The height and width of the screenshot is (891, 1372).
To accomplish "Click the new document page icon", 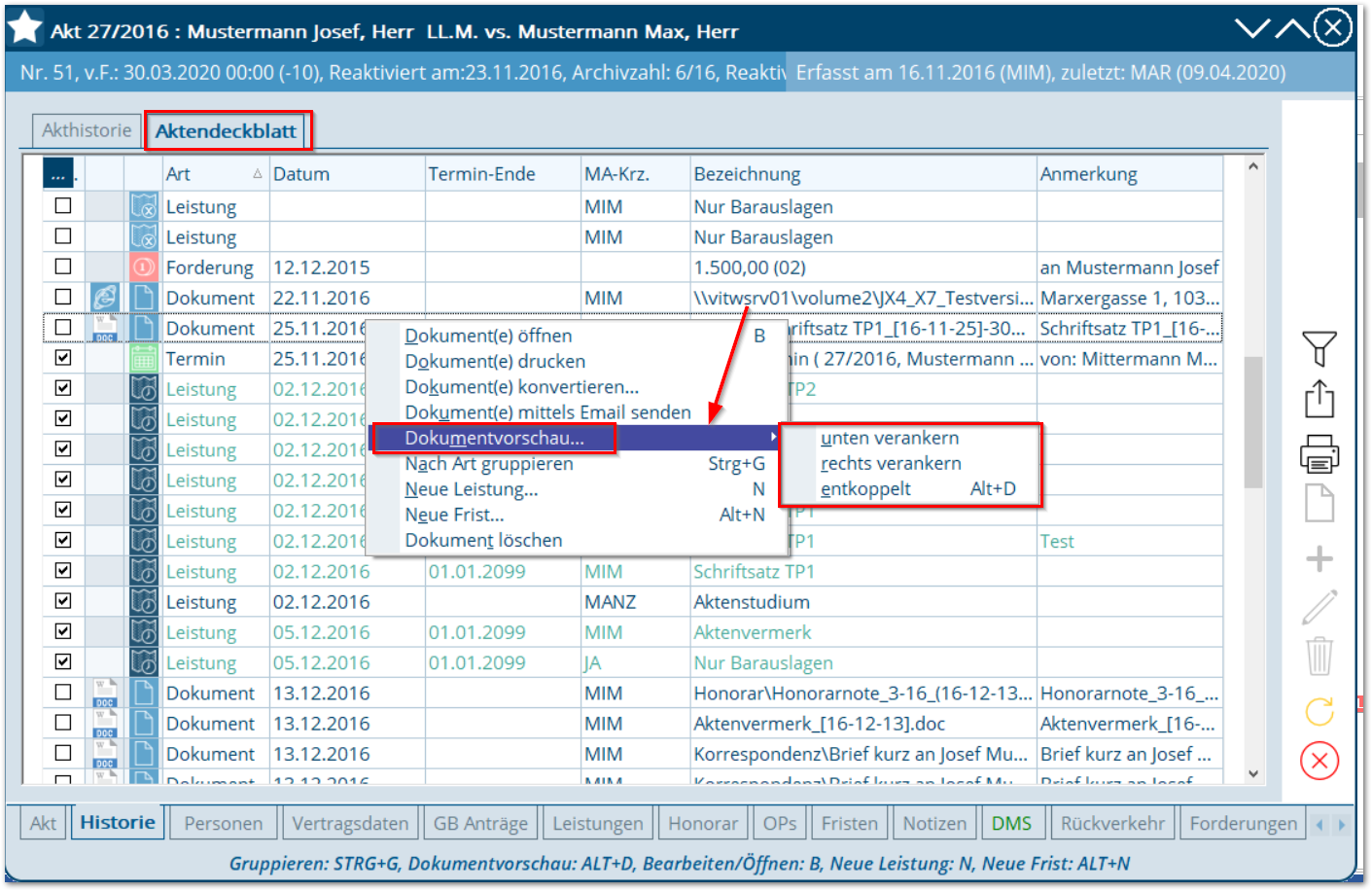I will pos(1319,503).
